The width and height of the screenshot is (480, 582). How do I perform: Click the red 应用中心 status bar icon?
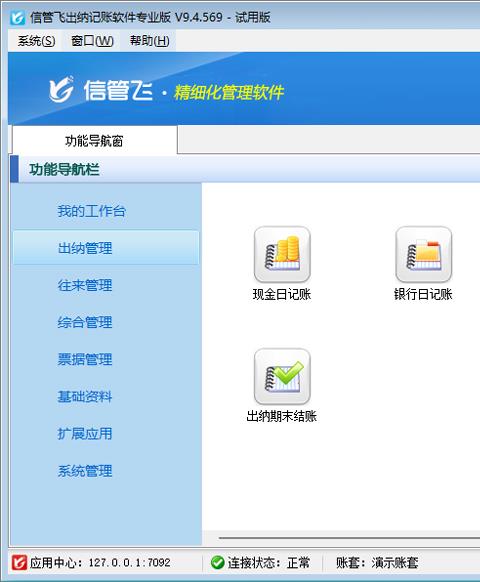(19, 563)
